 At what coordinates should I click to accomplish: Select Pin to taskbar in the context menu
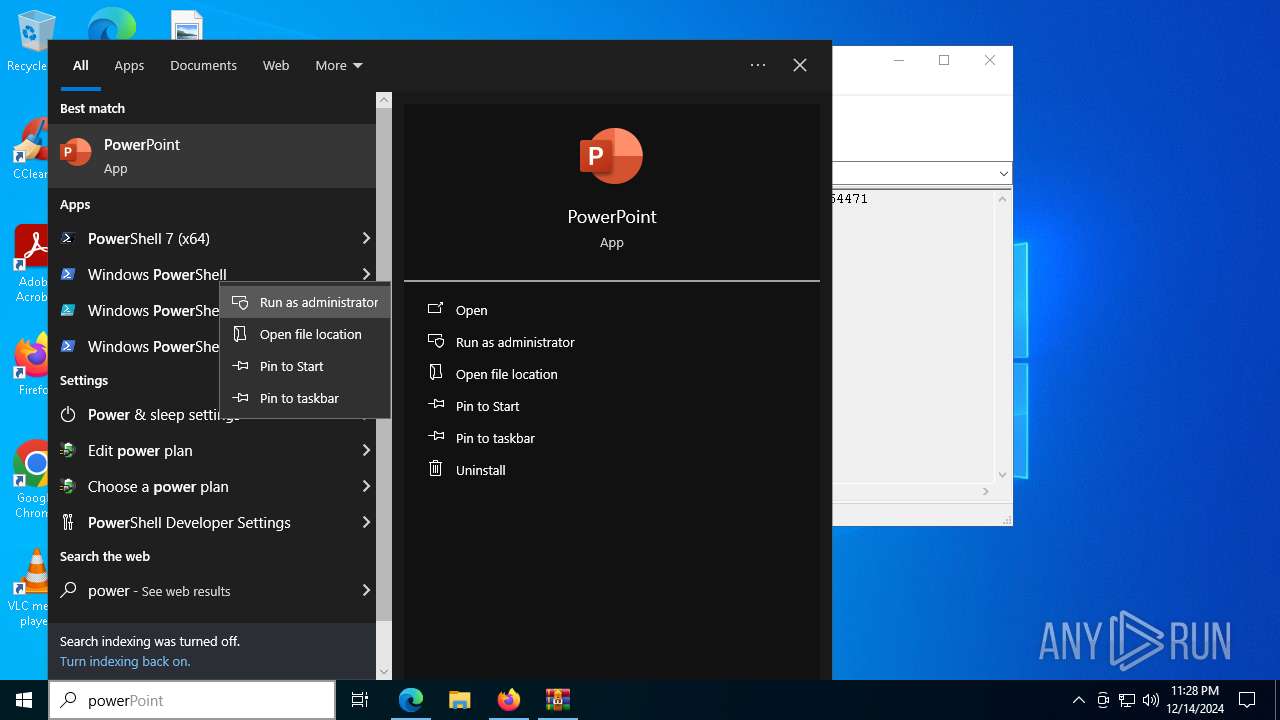click(305, 398)
